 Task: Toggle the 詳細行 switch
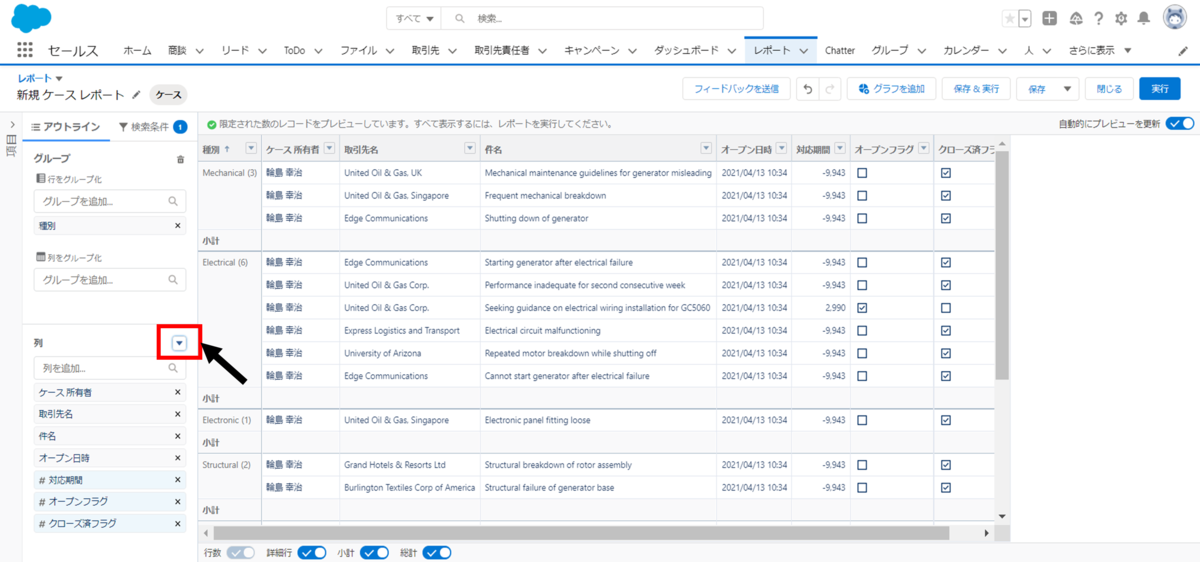(x=313, y=552)
